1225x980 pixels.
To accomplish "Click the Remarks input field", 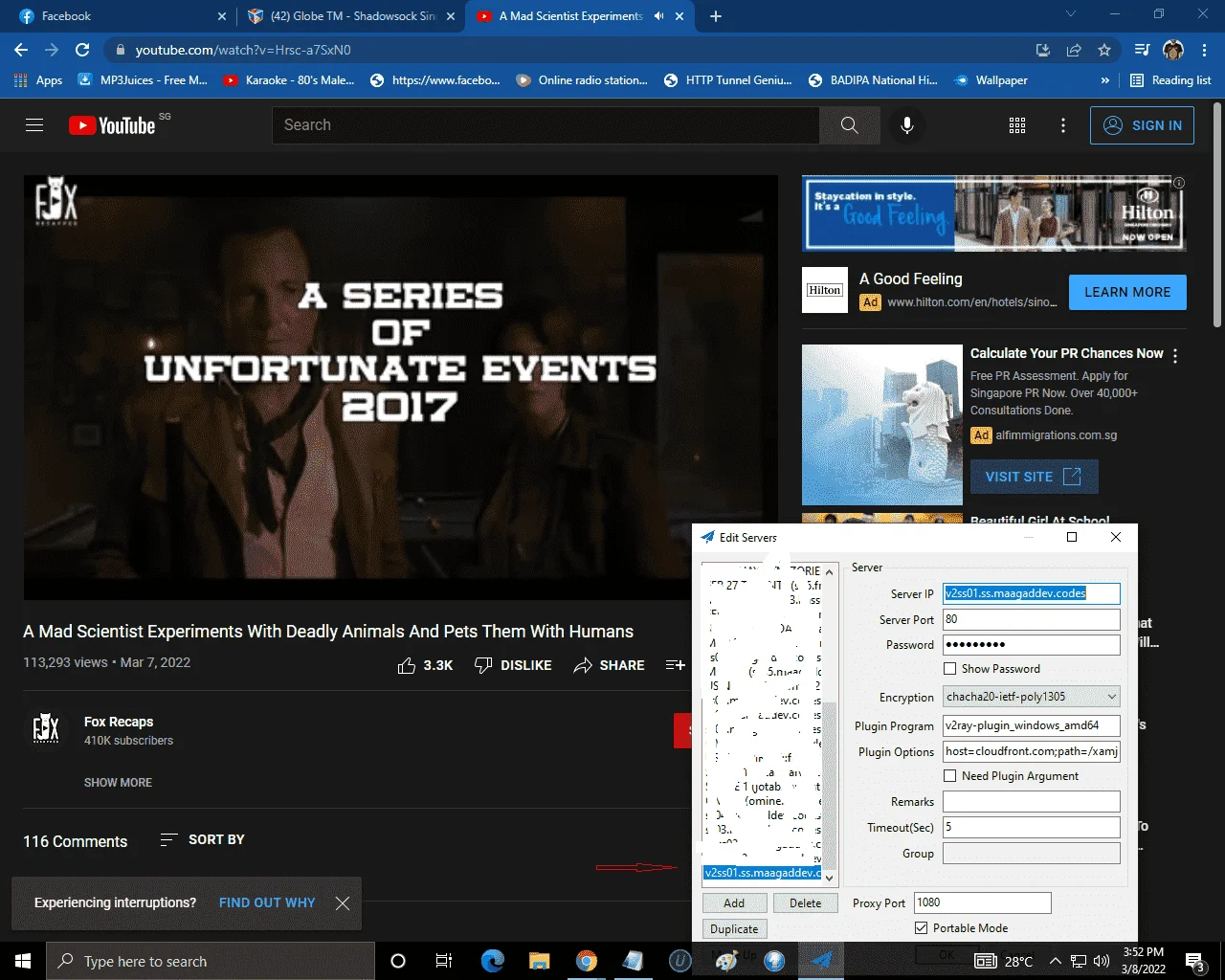I will tap(1032, 802).
